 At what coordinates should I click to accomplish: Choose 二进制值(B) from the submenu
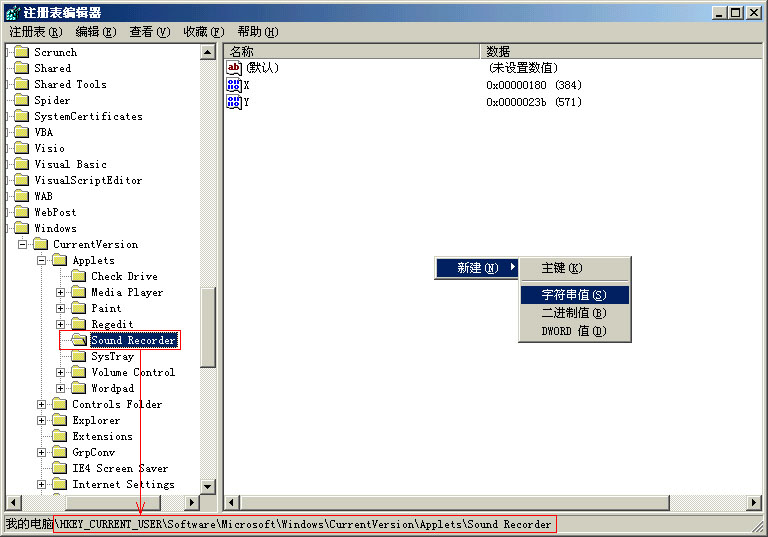click(575, 313)
